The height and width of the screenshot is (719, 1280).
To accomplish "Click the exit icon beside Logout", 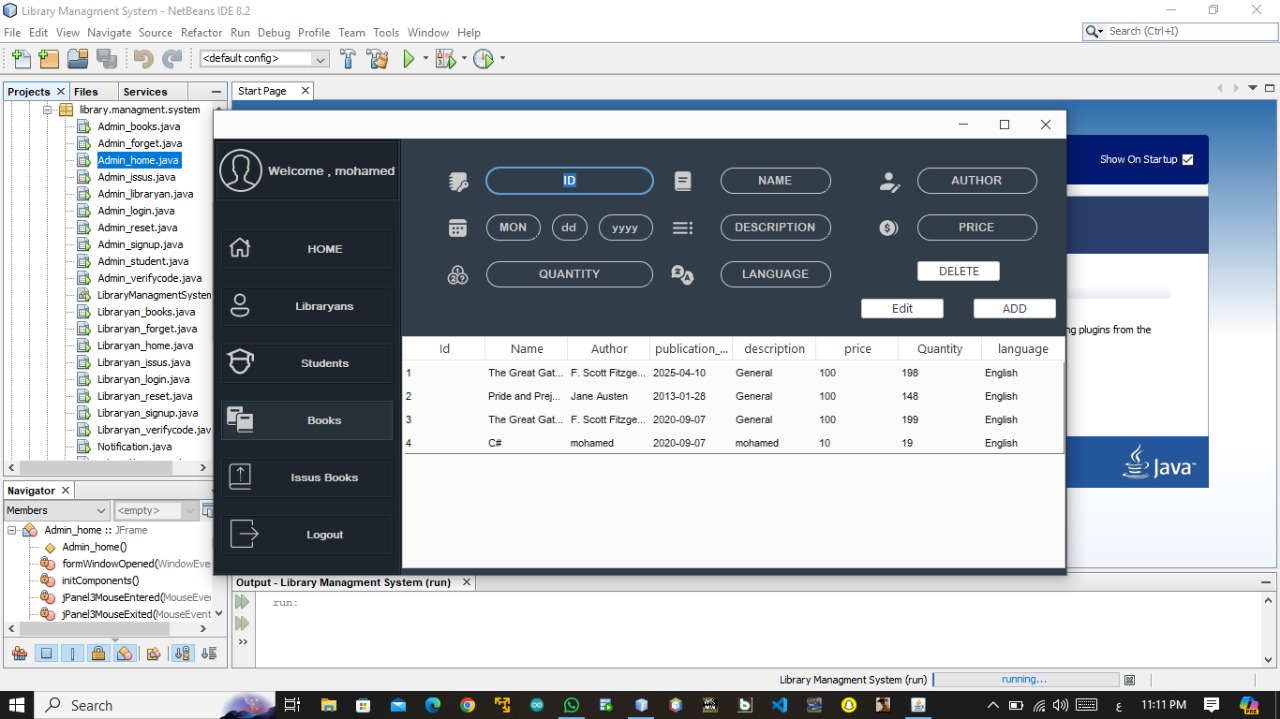I will point(243,534).
